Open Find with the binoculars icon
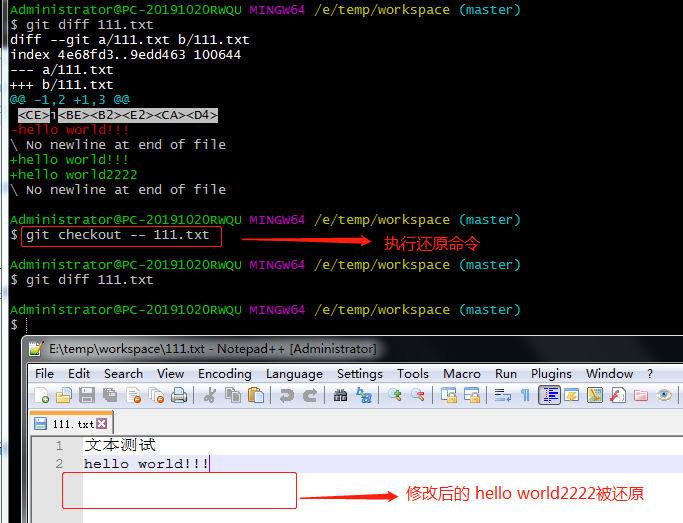The image size is (683, 523). [340, 395]
